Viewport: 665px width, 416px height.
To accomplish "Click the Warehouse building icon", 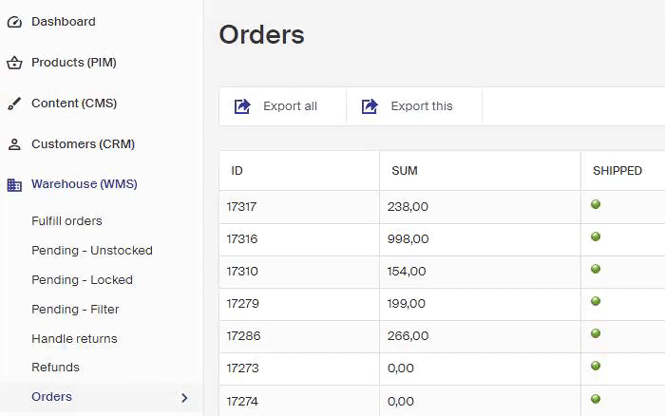I will (14, 185).
